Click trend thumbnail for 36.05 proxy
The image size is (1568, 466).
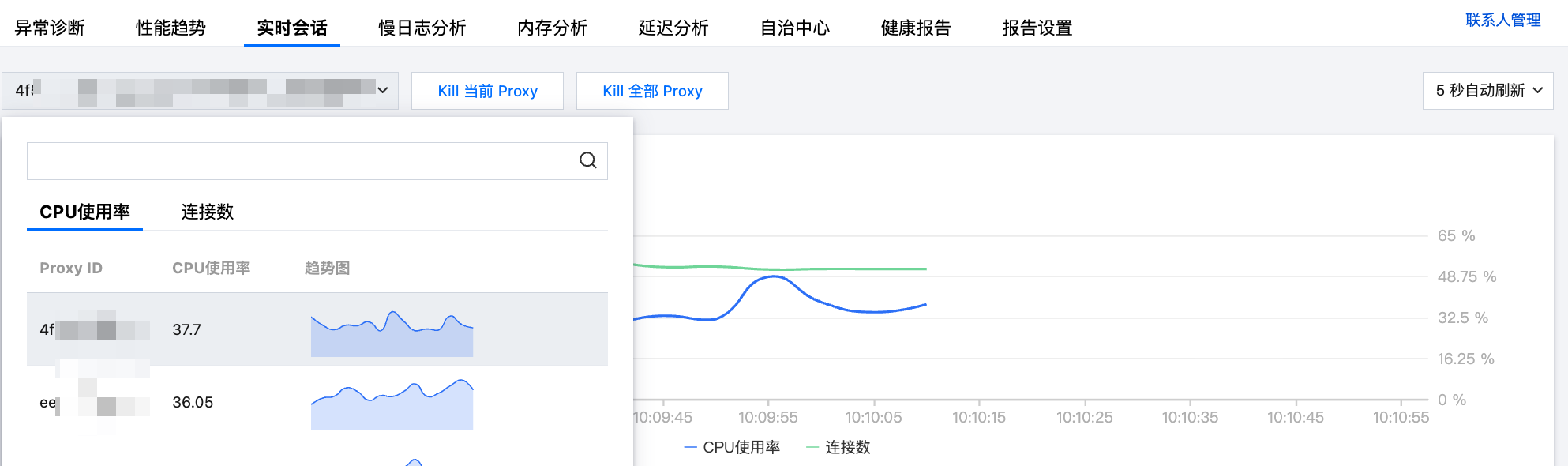tap(392, 404)
